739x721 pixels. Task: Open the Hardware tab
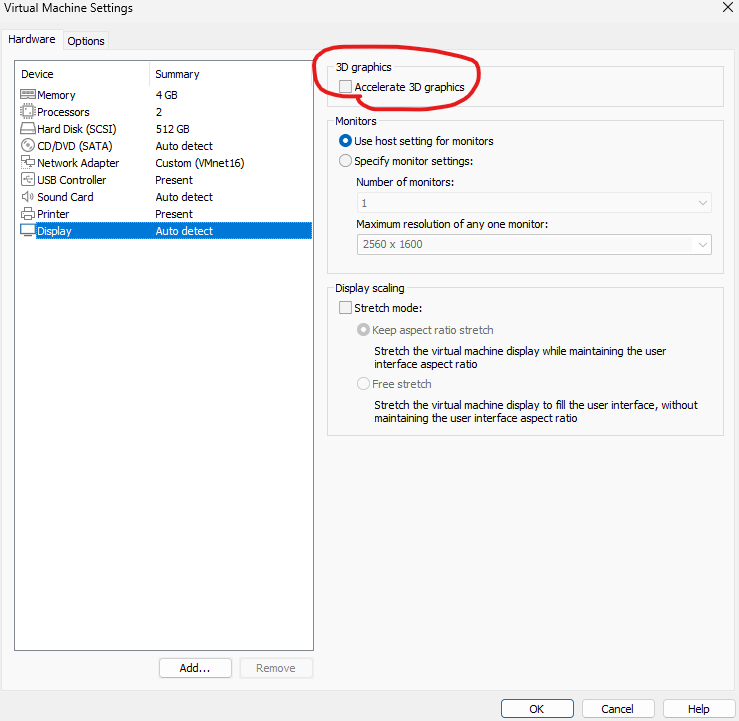point(32,40)
